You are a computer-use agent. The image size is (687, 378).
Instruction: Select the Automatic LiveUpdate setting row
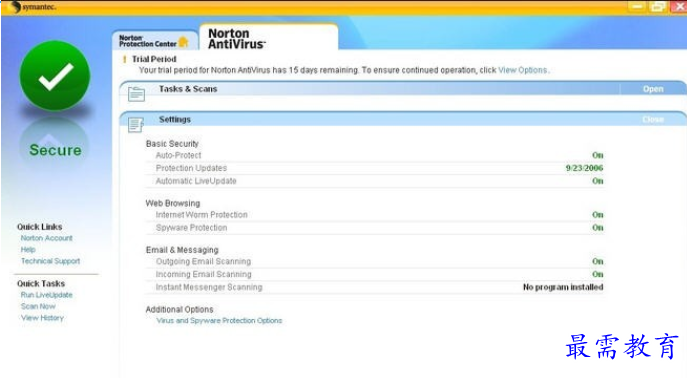coord(375,181)
